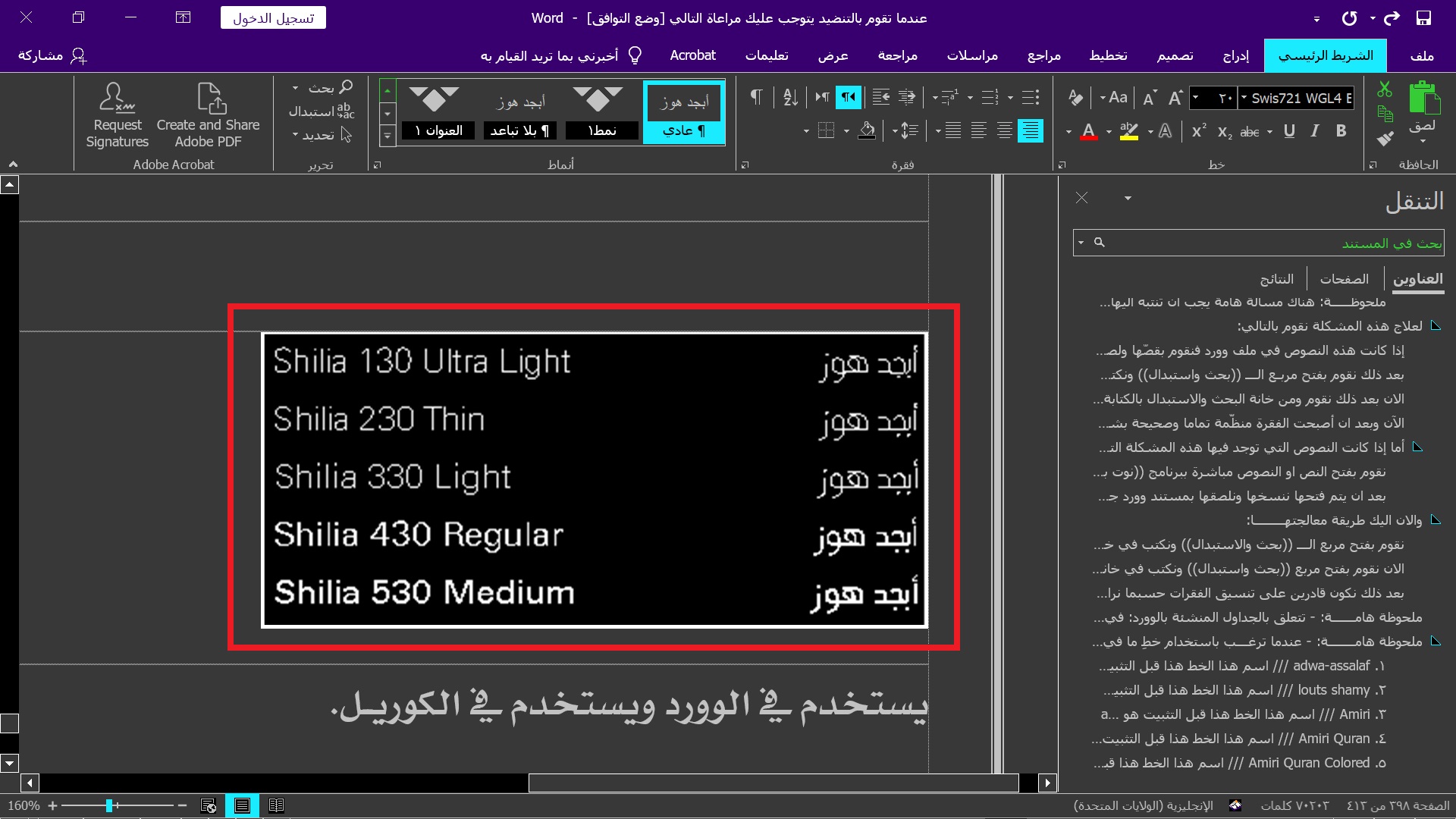
Task: Apply superscript formatting
Action: 1199,131
